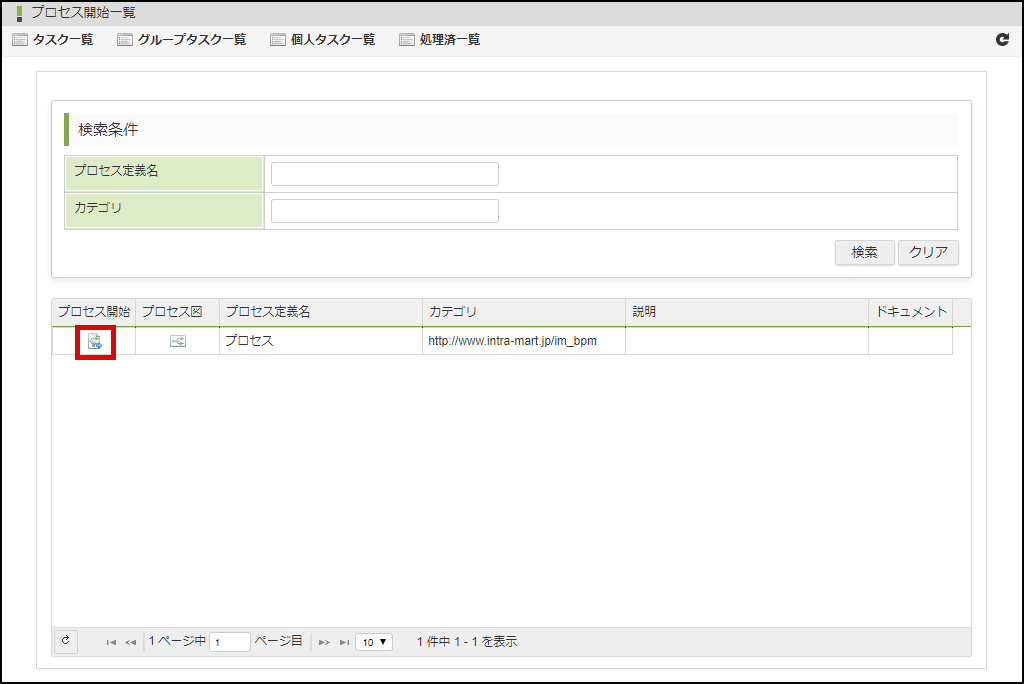Focus the プロセス定義名 search input field

pyautogui.click(x=384, y=174)
